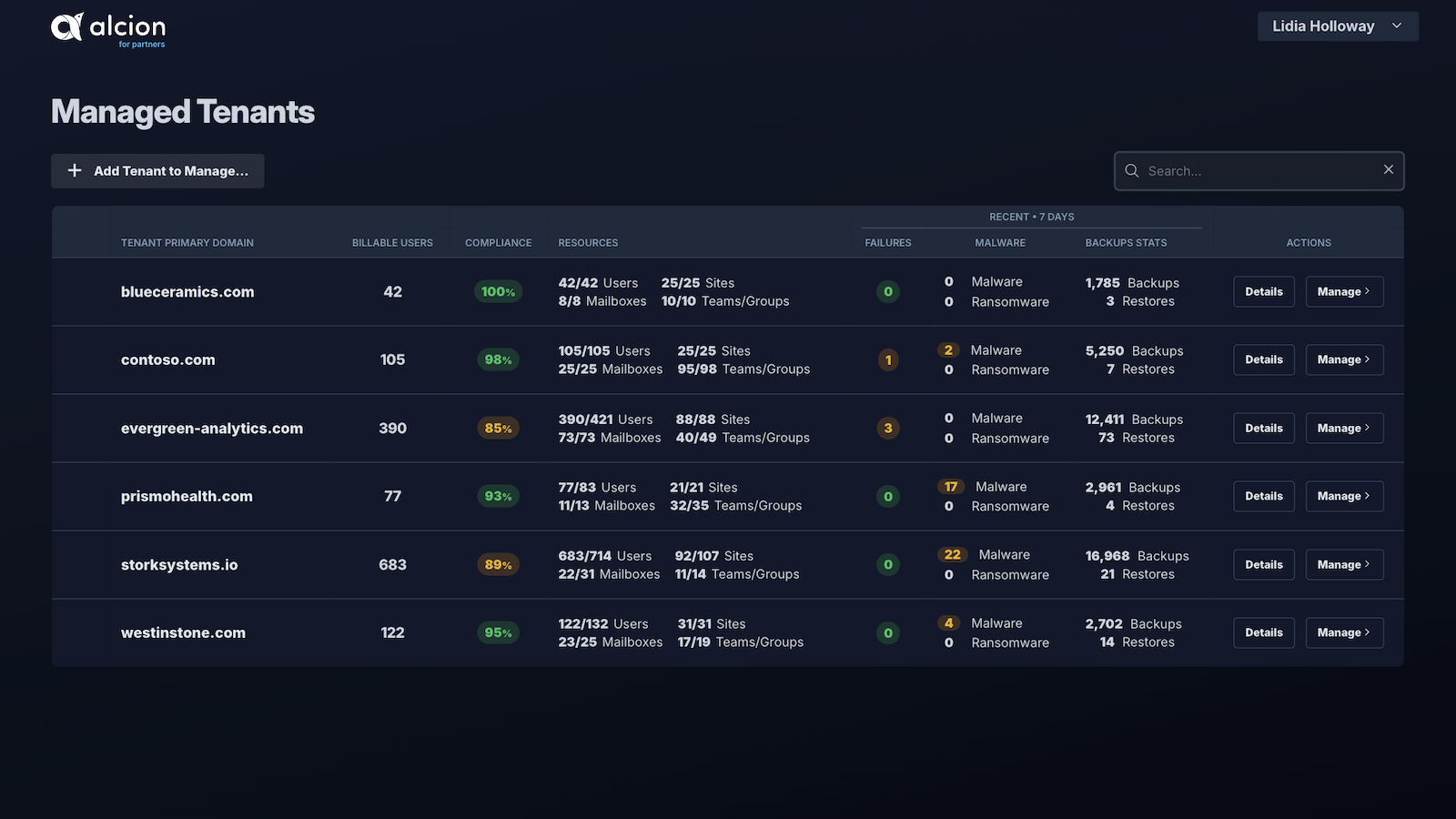Click storksystems.io malware count badge 22
The width and height of the screenshot is (1456, 819).
[953, 554]
